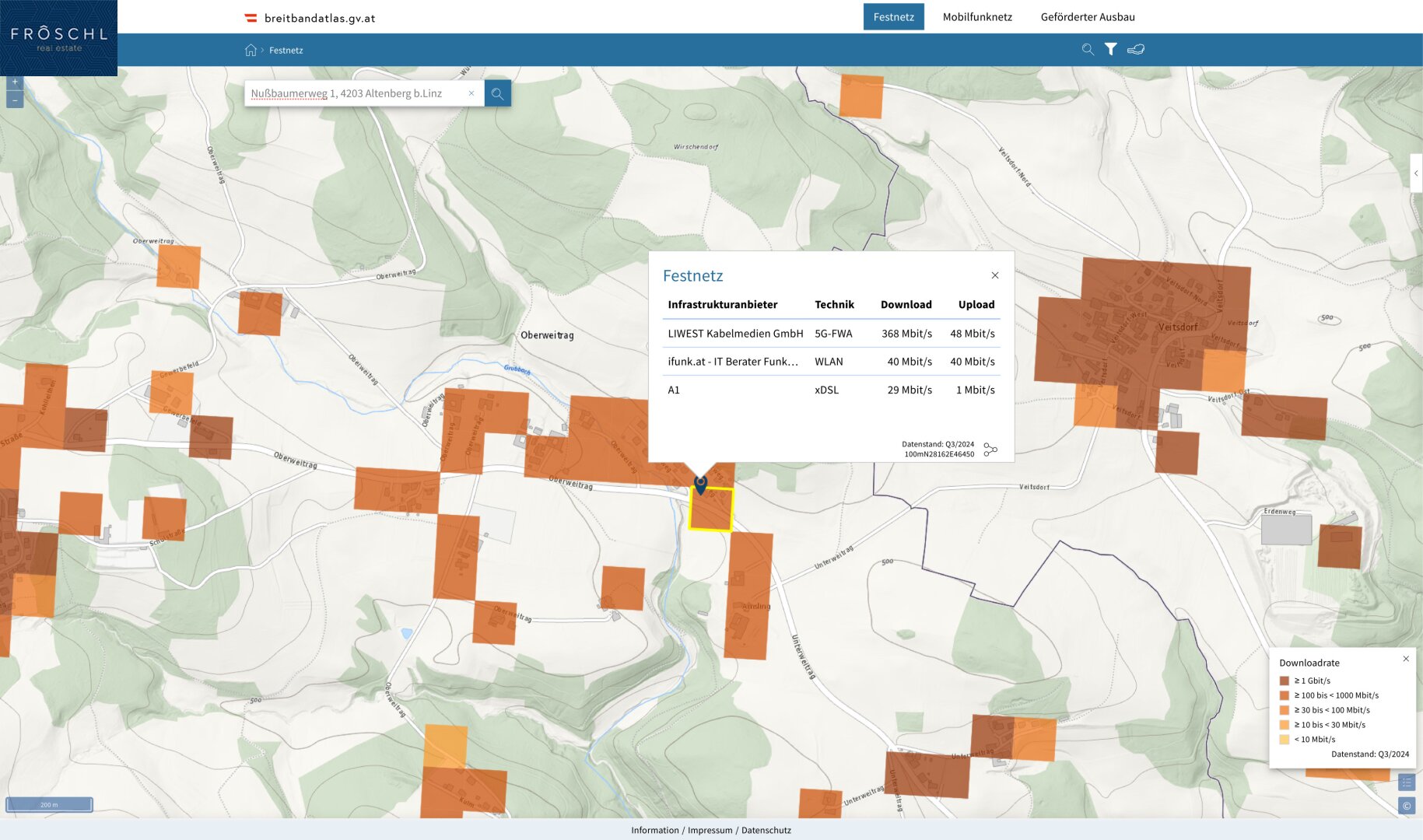Click the ≥ 1 Gbit/s legend swatch
The height and width of the screenshot is (840, 1423).
click(1285, 681)
